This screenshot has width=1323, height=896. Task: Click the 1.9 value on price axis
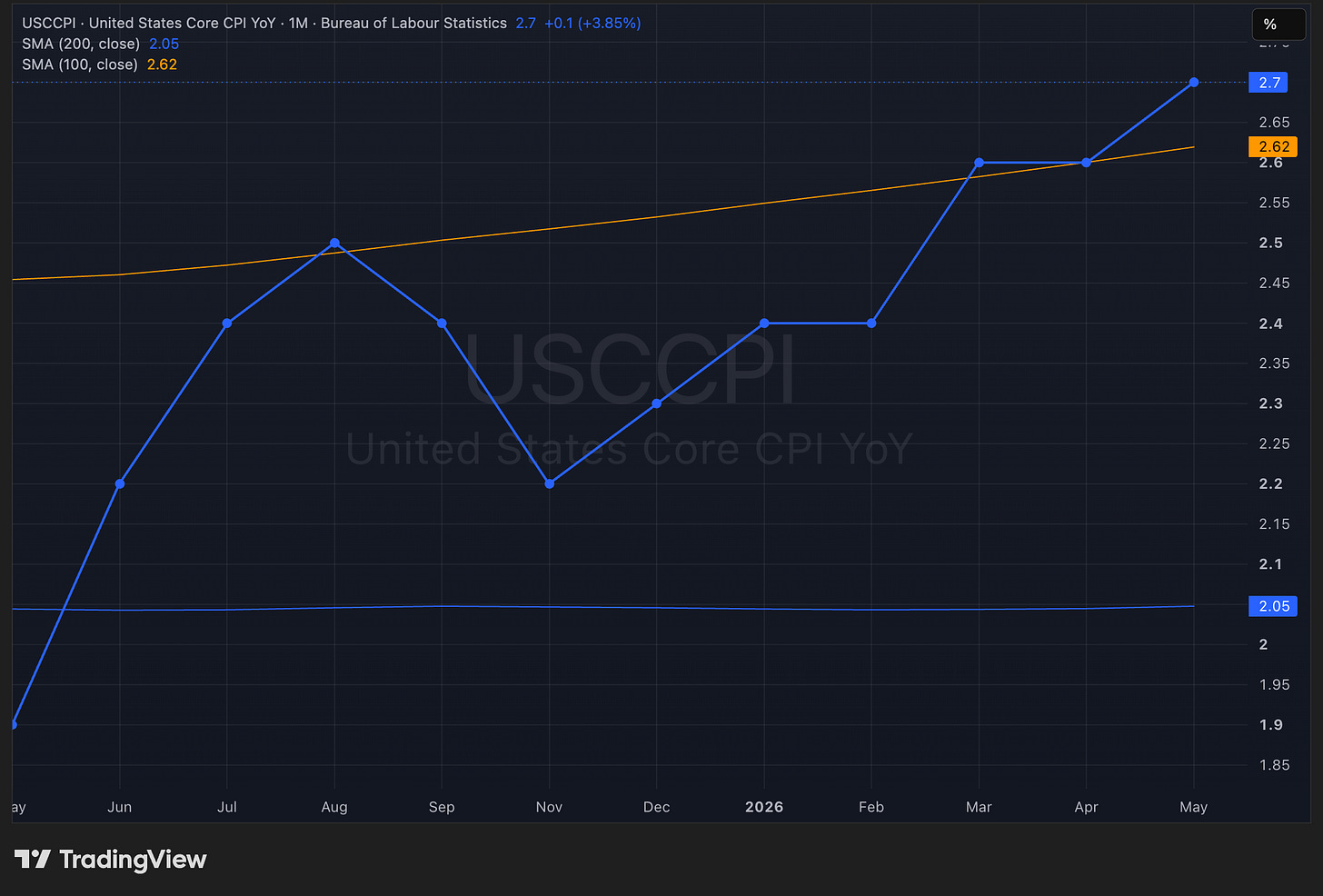click(x=1271, y=724)
